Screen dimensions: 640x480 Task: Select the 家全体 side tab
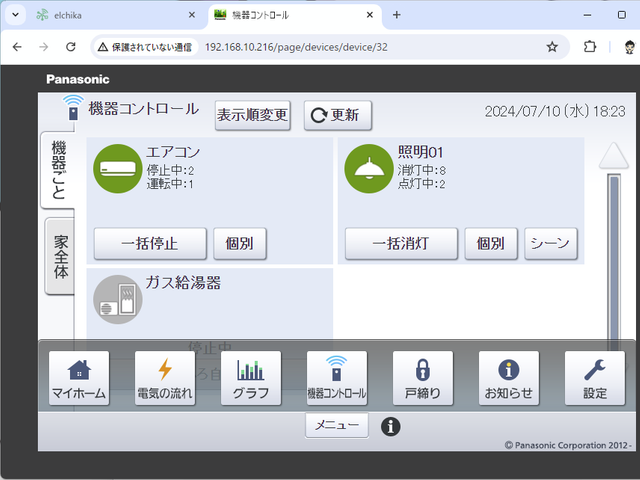pos(60,256)
